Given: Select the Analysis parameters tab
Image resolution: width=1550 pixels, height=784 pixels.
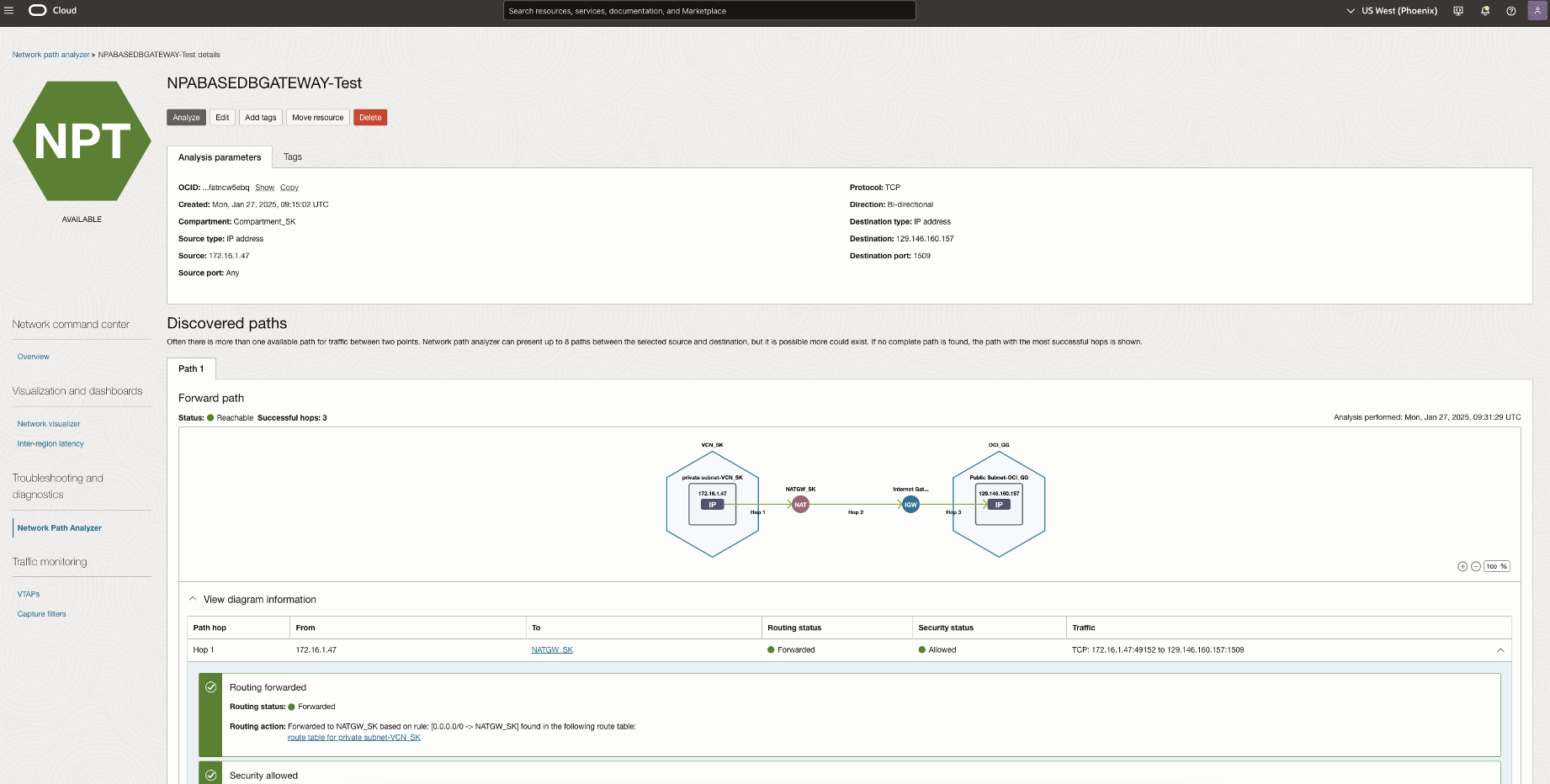Looking at the screenshot, I should point(220,157).
